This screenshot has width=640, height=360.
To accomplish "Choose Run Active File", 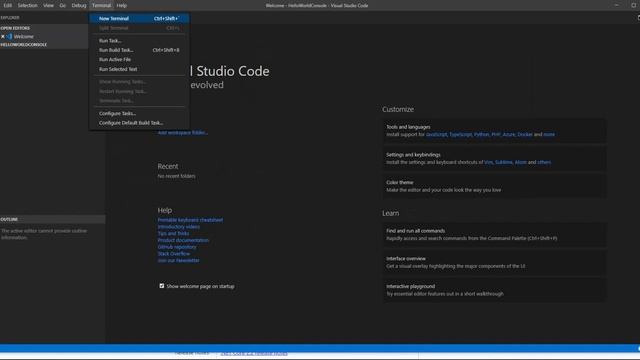I will (x=139, y=59).
